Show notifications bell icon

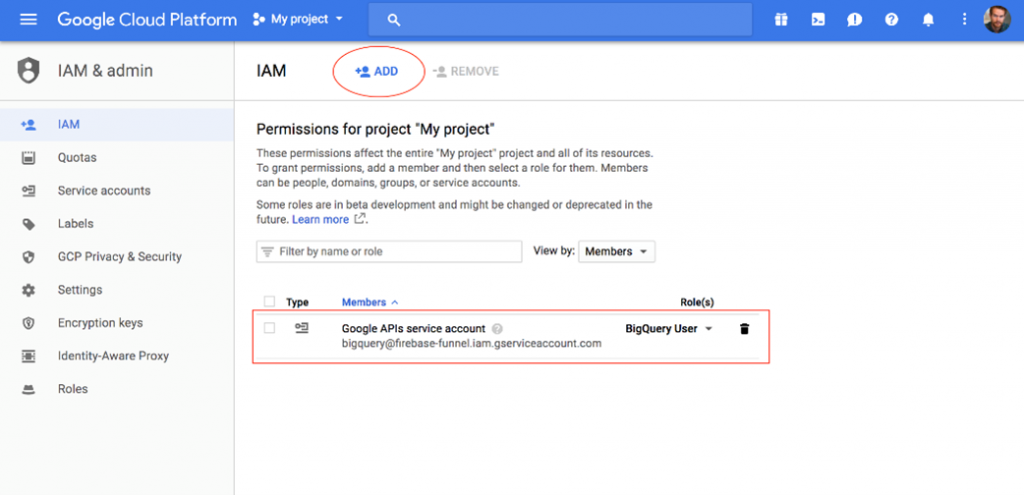click(928, 20)
